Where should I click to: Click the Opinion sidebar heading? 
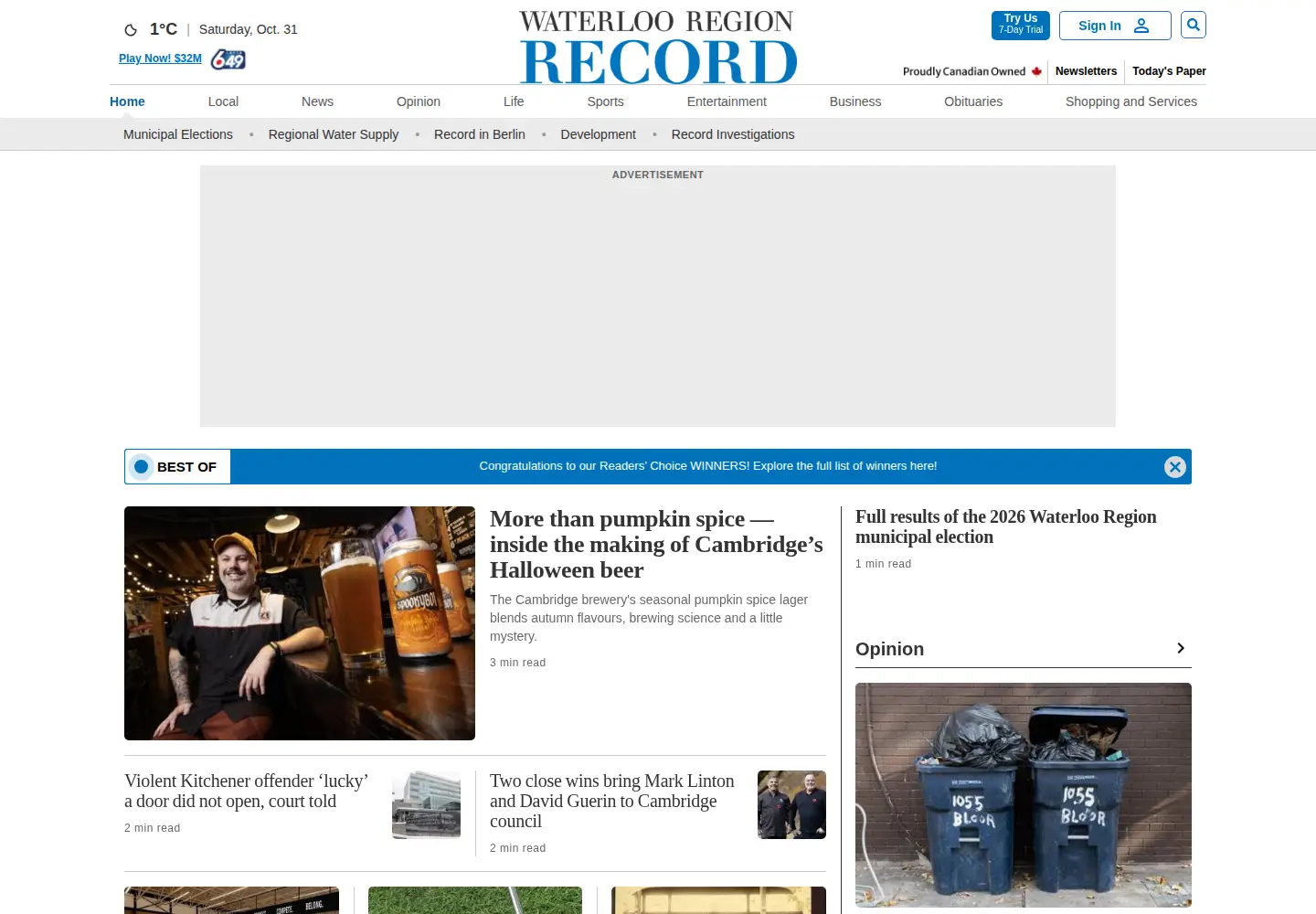[889, 649]
